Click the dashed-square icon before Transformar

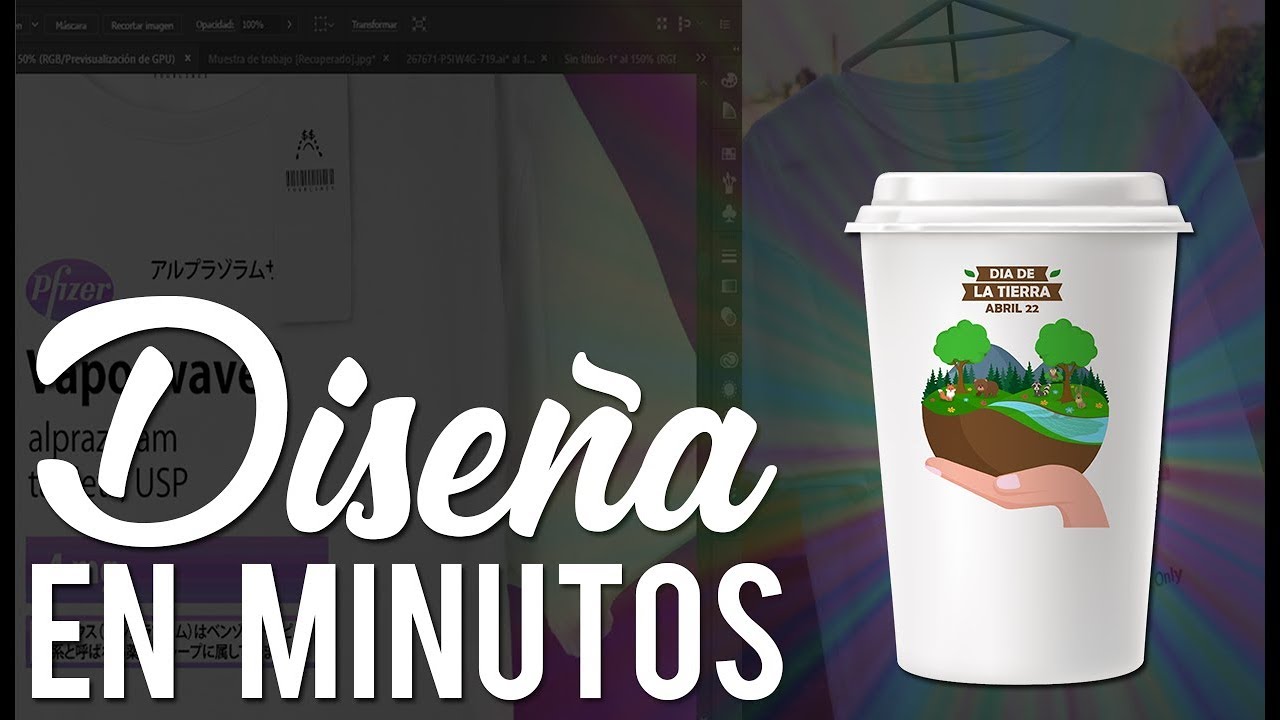[320, 24]
